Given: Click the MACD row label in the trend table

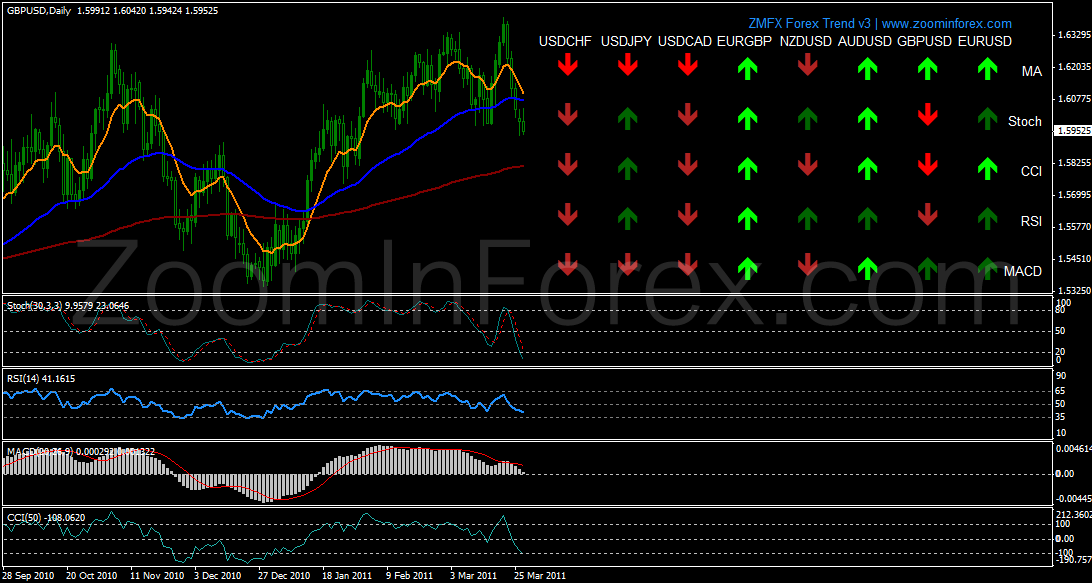Looking at the screenshot, I should pyautogui.click(x=1023, y=272).
